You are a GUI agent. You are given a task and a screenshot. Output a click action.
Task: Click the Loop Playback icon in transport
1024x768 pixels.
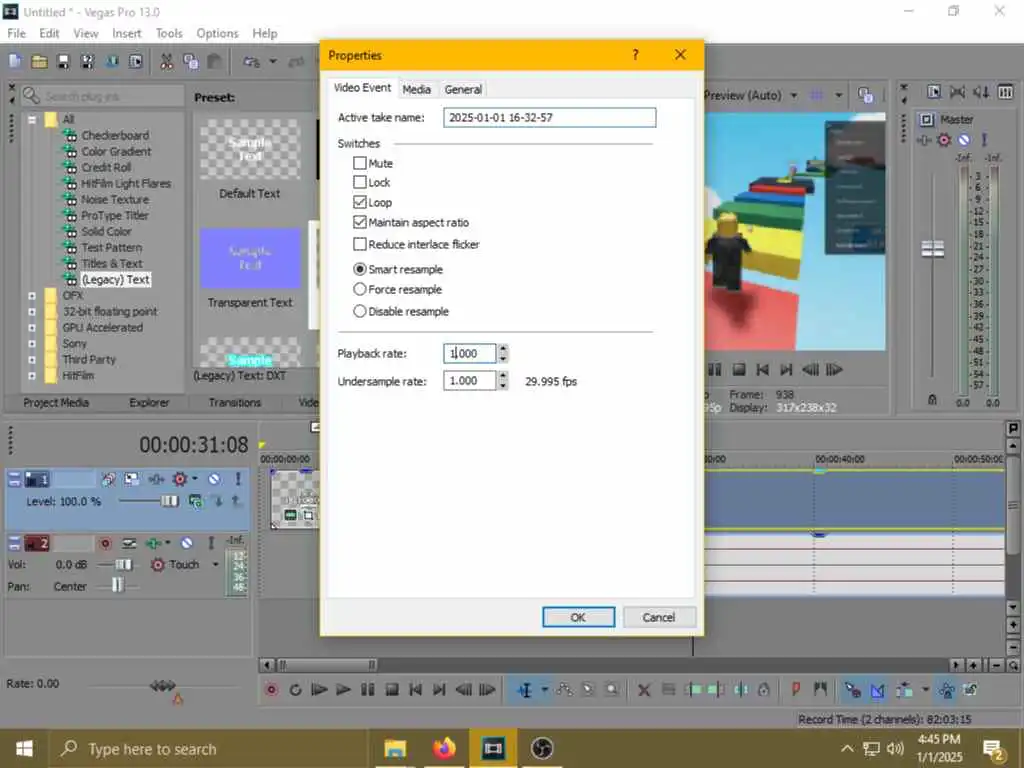(295, 690)
